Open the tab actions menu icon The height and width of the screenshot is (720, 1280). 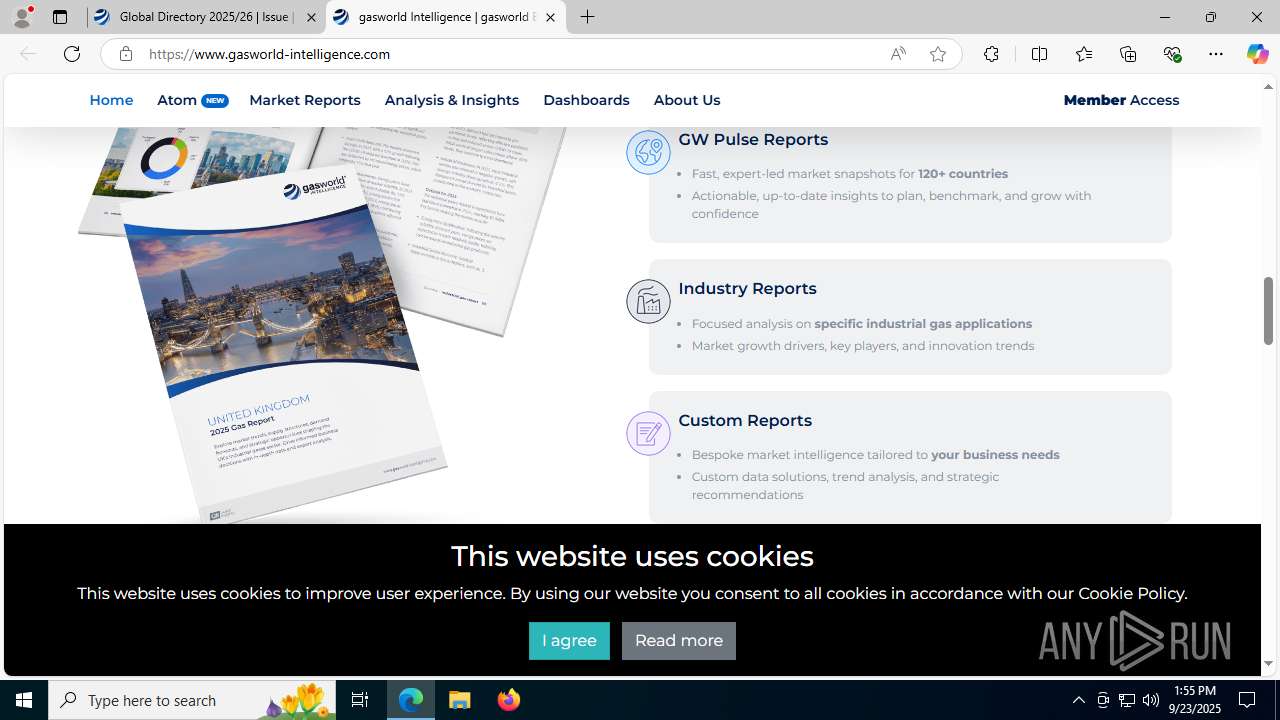tap(60, 17)
